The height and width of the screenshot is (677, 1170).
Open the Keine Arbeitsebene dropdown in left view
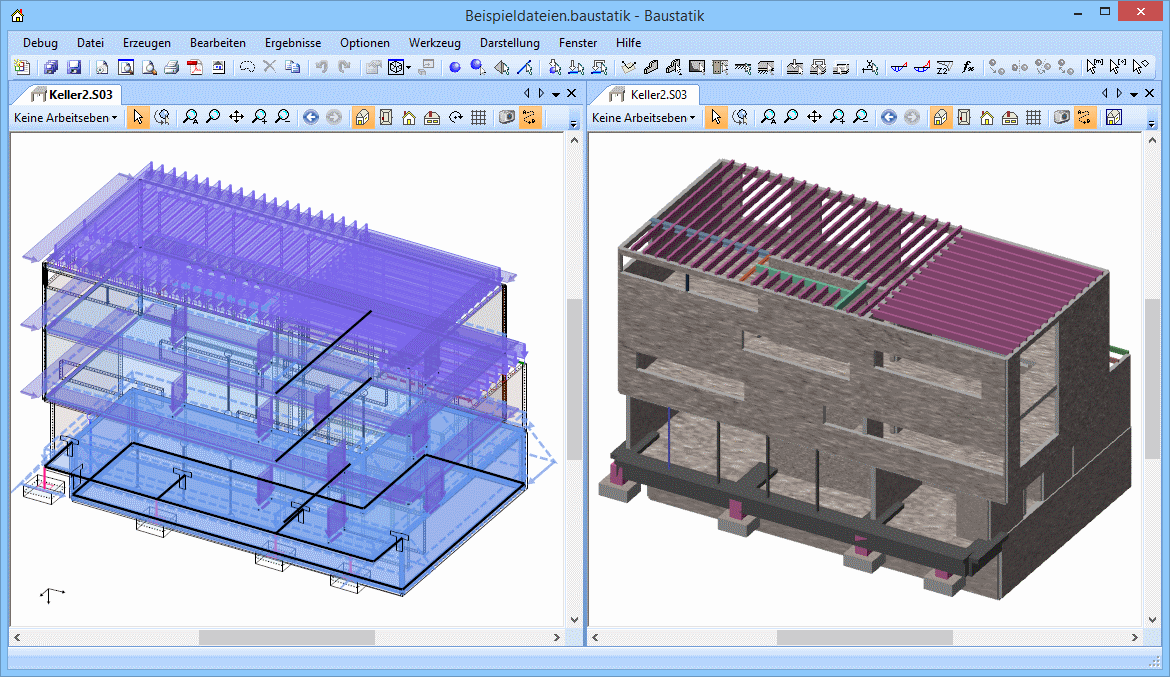pos(65,117)
